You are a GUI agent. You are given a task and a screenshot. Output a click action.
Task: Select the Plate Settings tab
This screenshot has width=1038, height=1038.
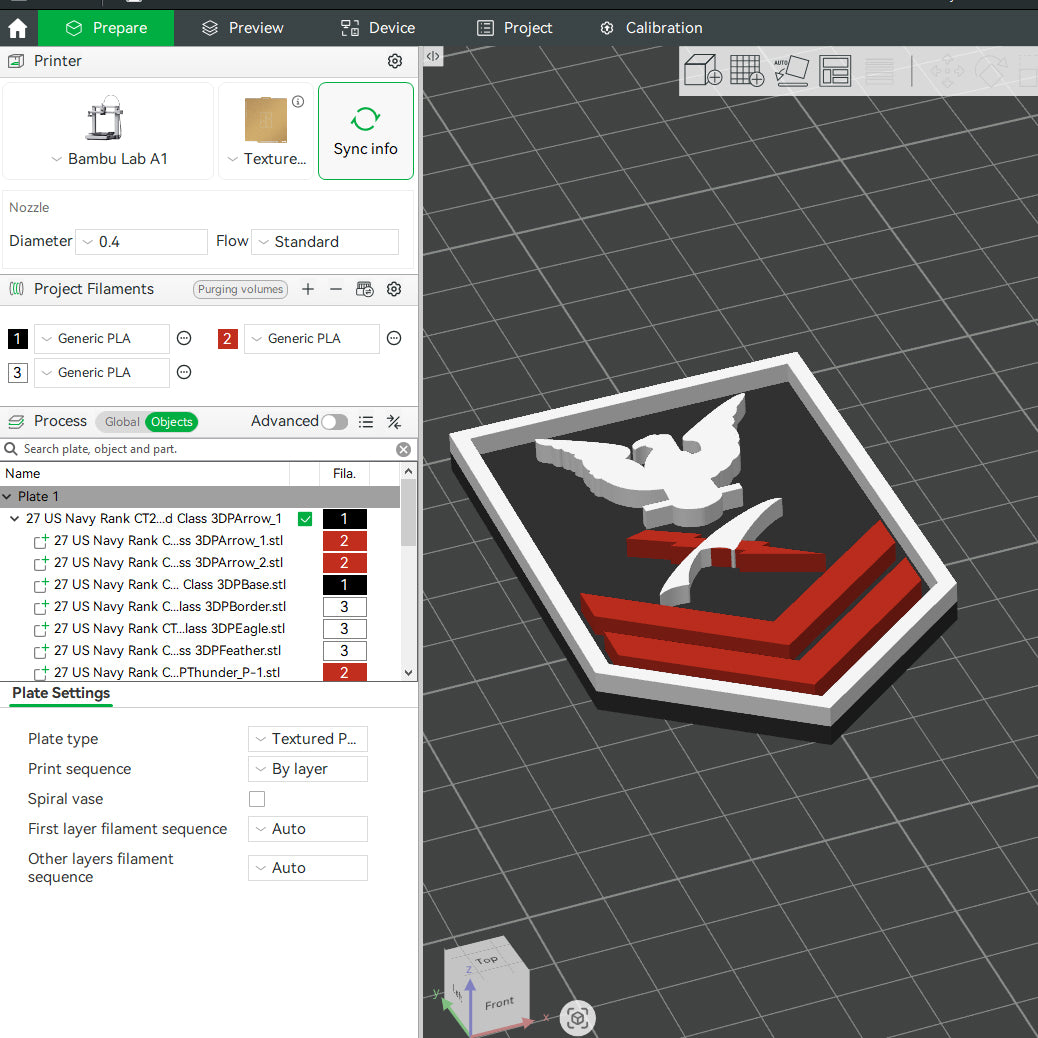61,693
